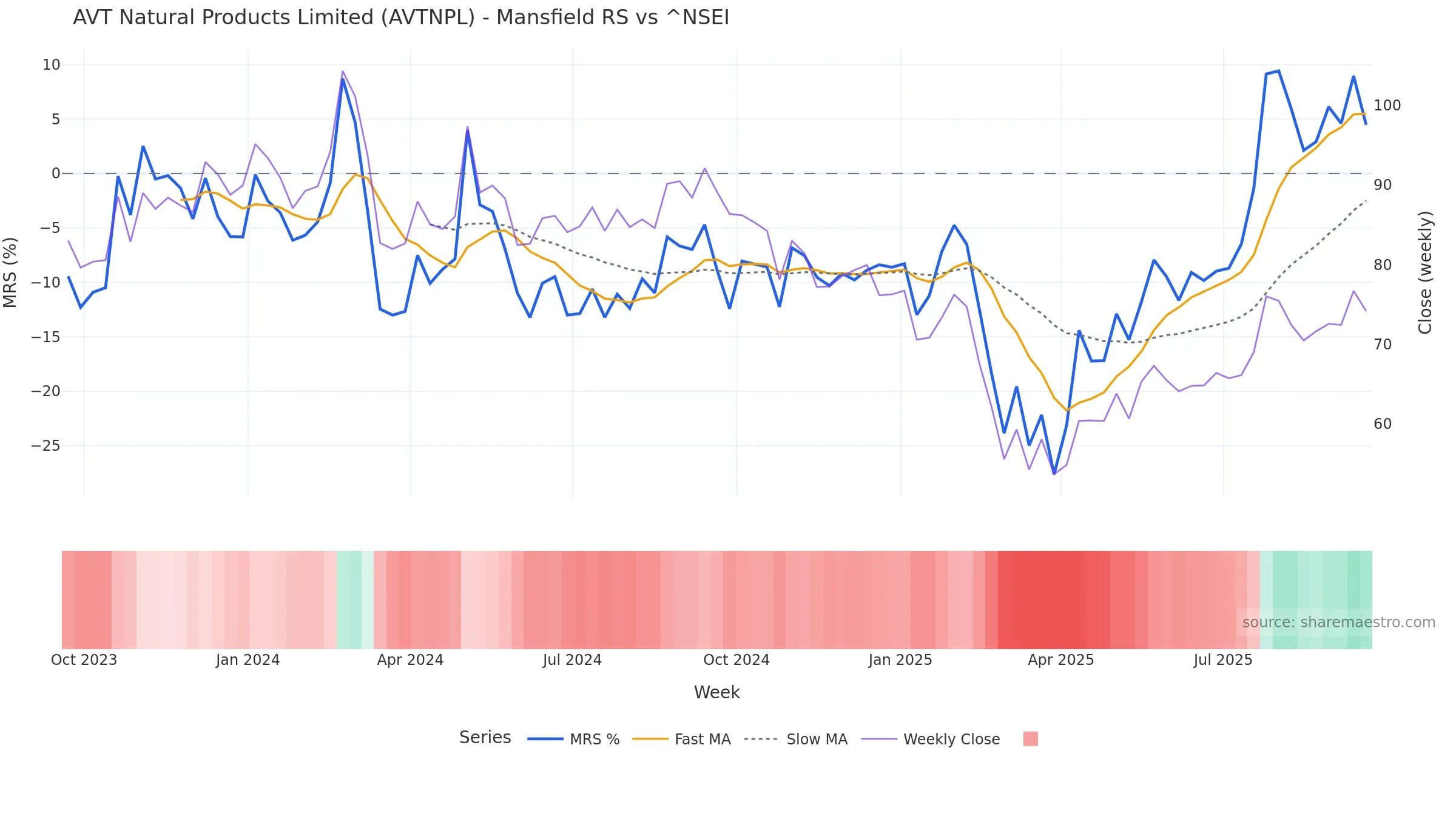Click the 'Week' x-axis title
This screenshot has height=819, width=1456.
coord(717,692)
